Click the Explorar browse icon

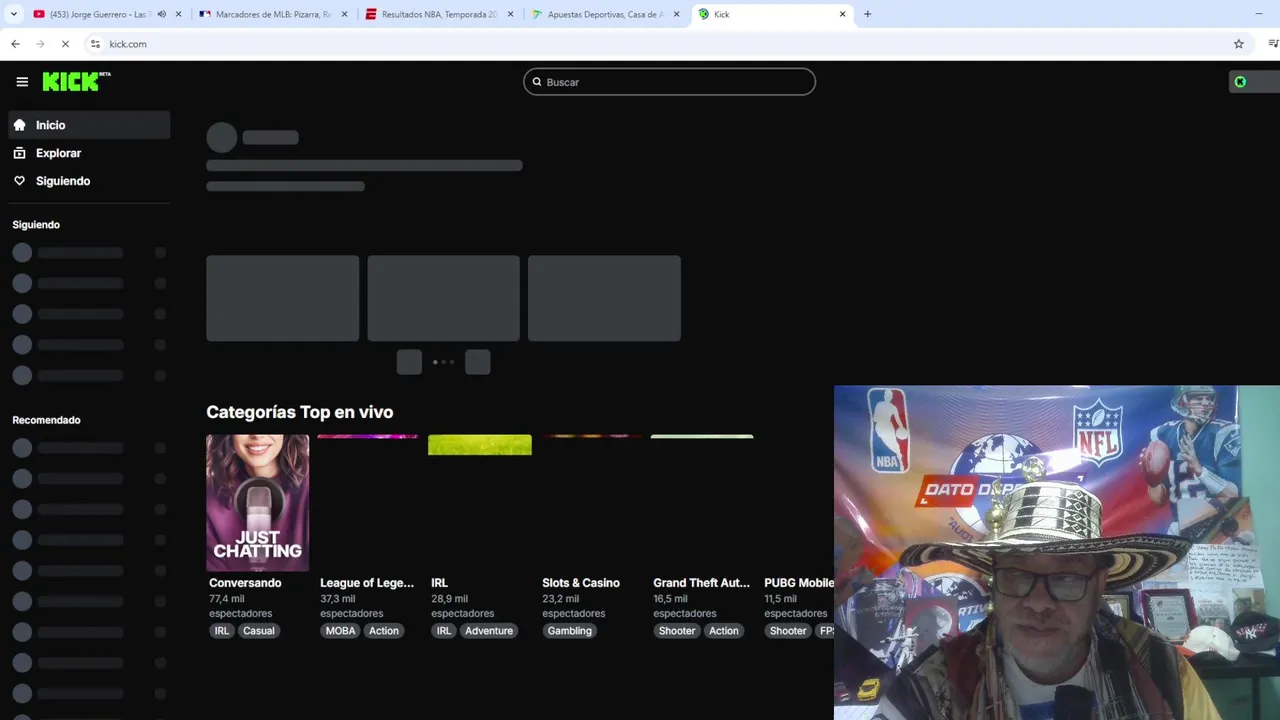click(19, 153)
